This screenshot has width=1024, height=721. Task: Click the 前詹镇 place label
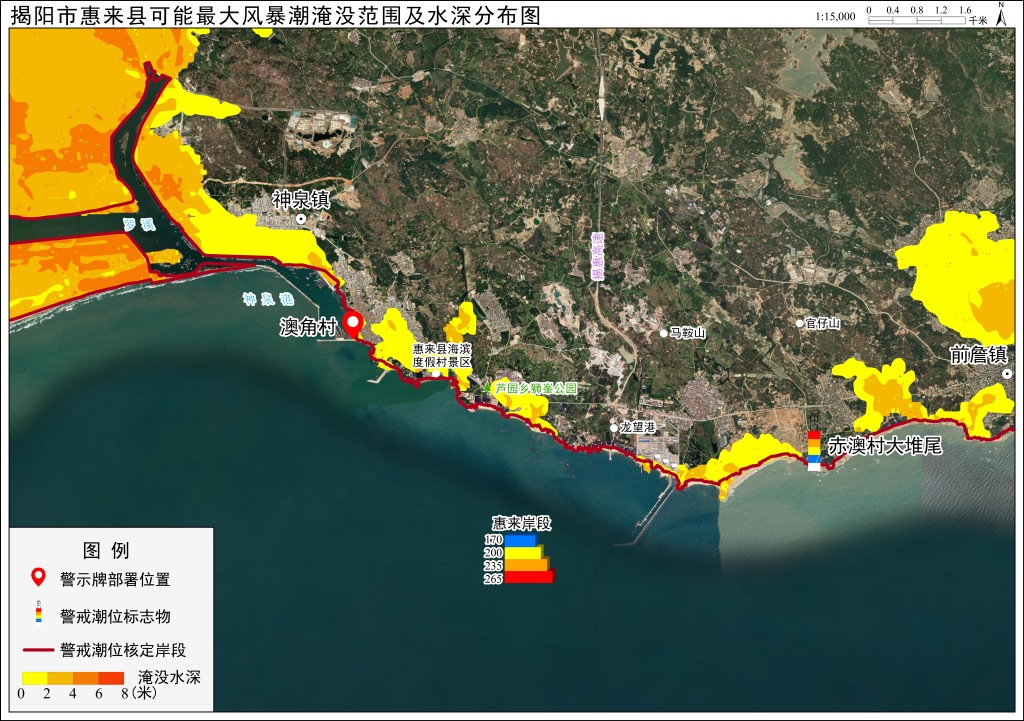pyautogui.click(x=978, y=355)
